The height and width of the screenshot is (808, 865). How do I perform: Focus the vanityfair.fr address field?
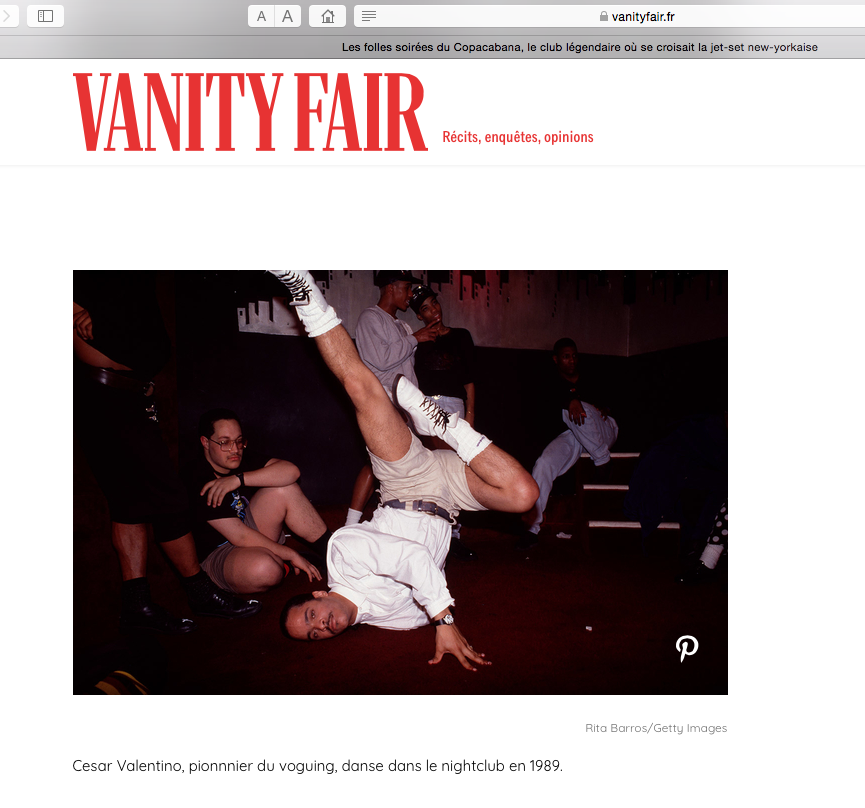[609, 16]
